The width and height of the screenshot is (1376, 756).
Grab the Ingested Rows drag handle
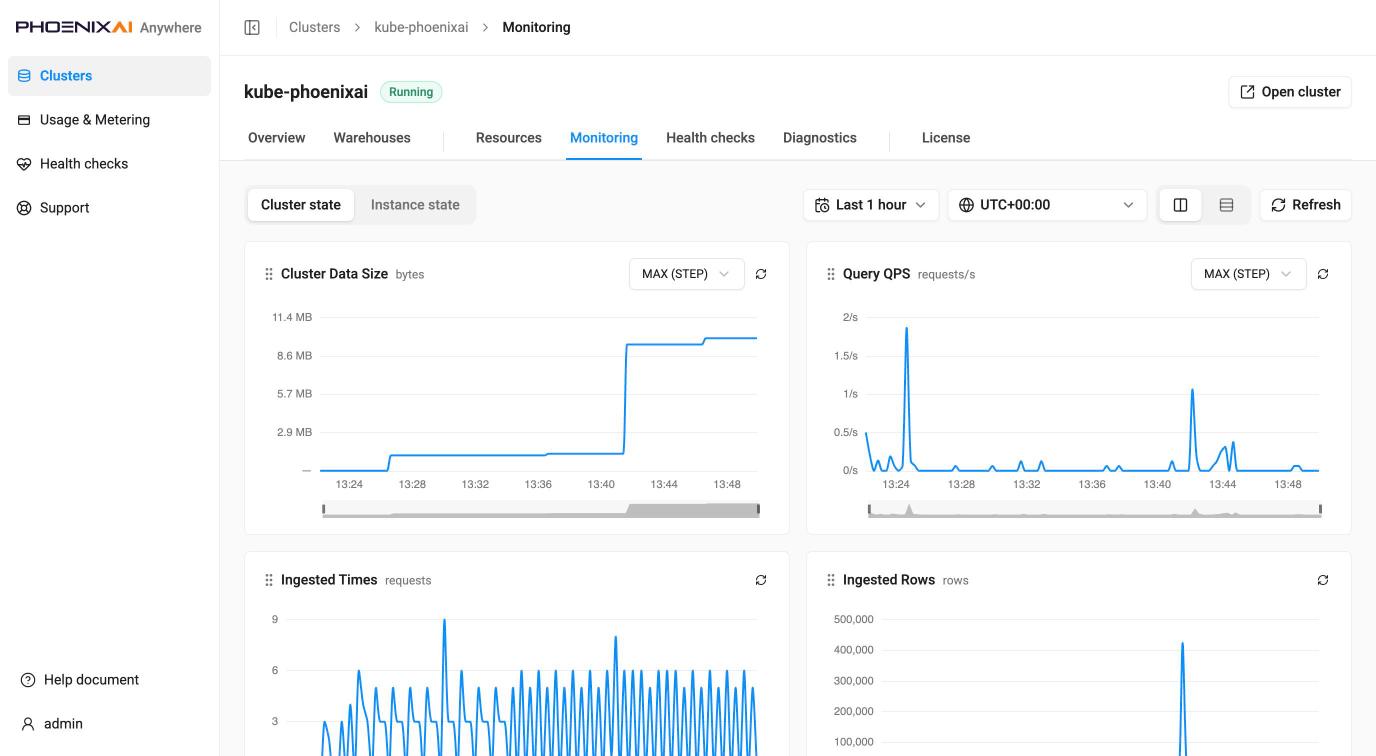pos(831,580)
